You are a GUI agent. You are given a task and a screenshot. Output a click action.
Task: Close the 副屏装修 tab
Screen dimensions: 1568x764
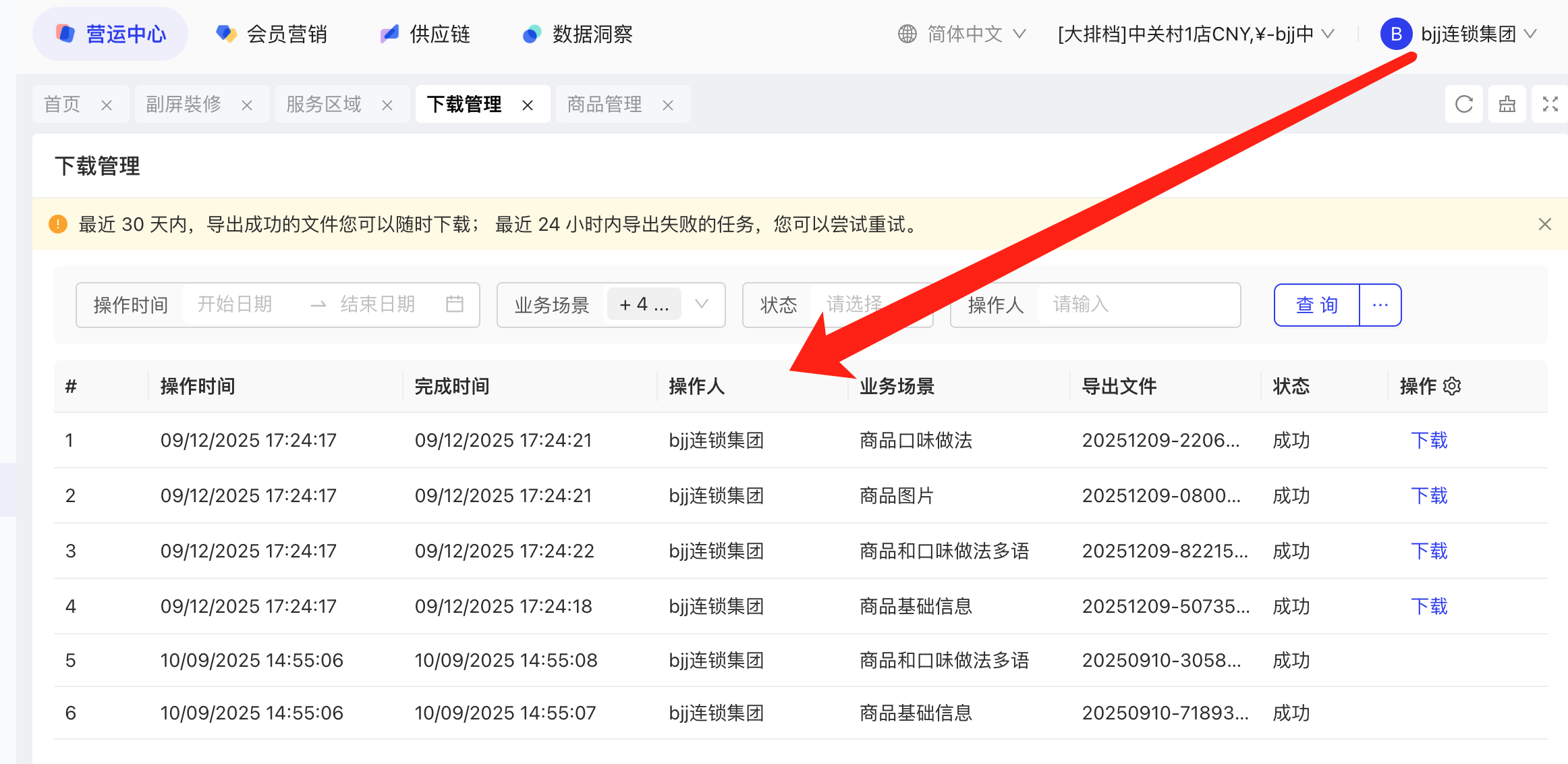tap(247, 105)
